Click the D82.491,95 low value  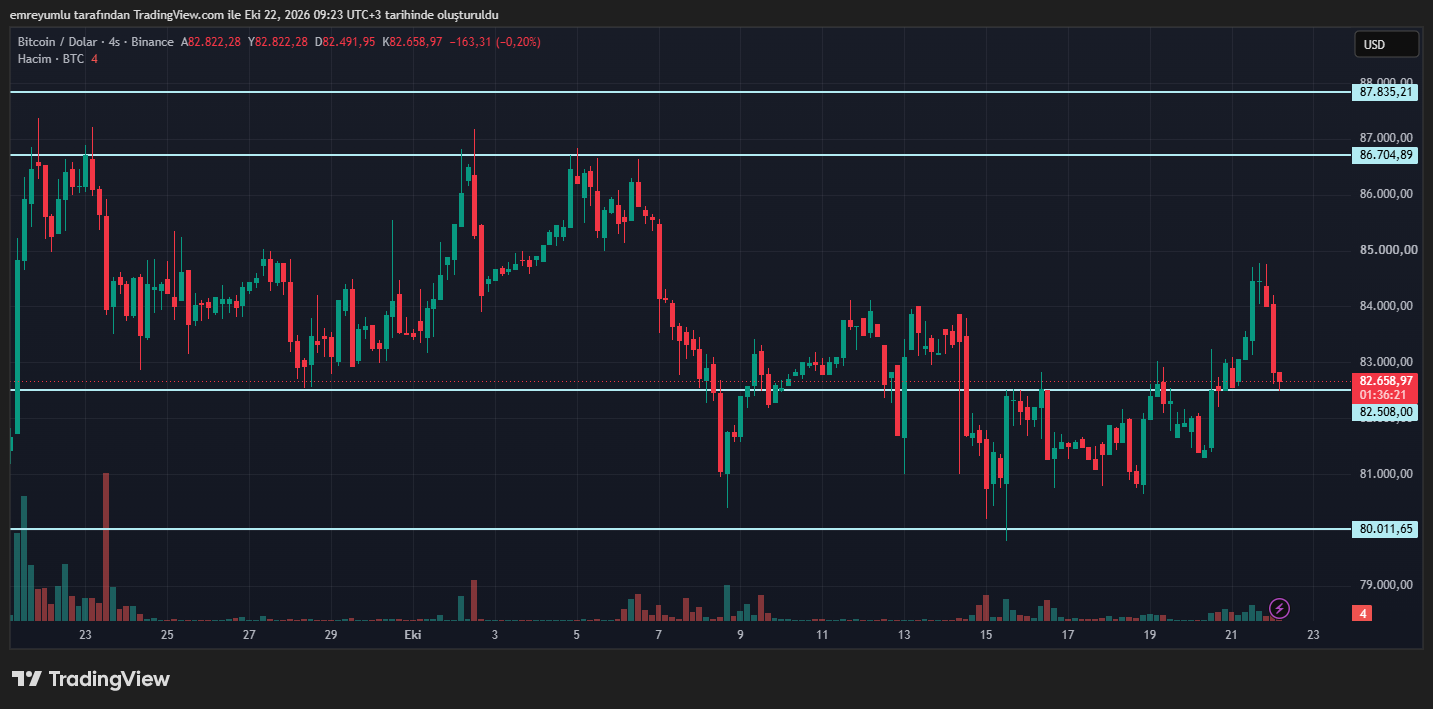[345, 42]
